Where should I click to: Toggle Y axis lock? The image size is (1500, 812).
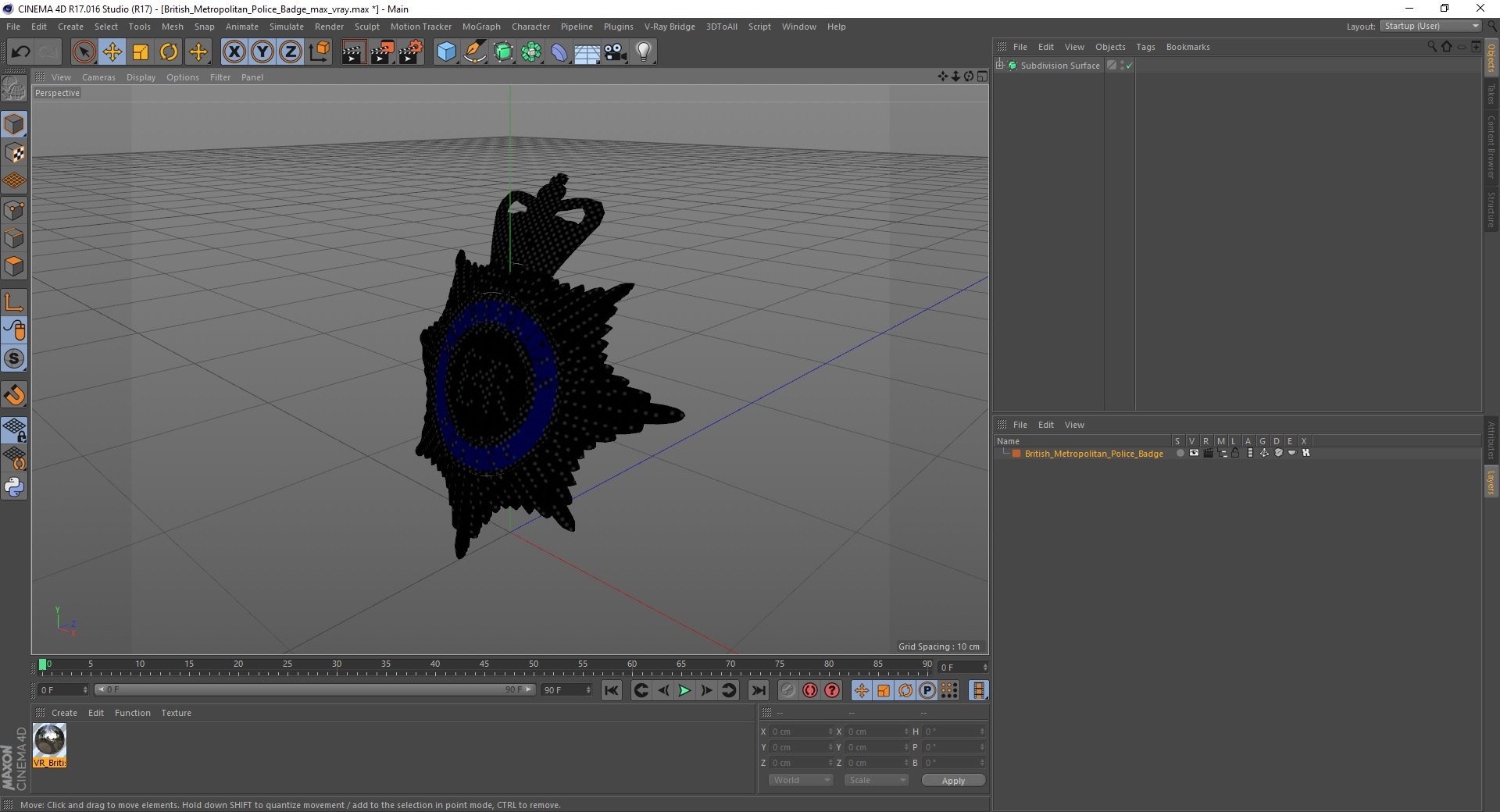(x=262, y=52)
